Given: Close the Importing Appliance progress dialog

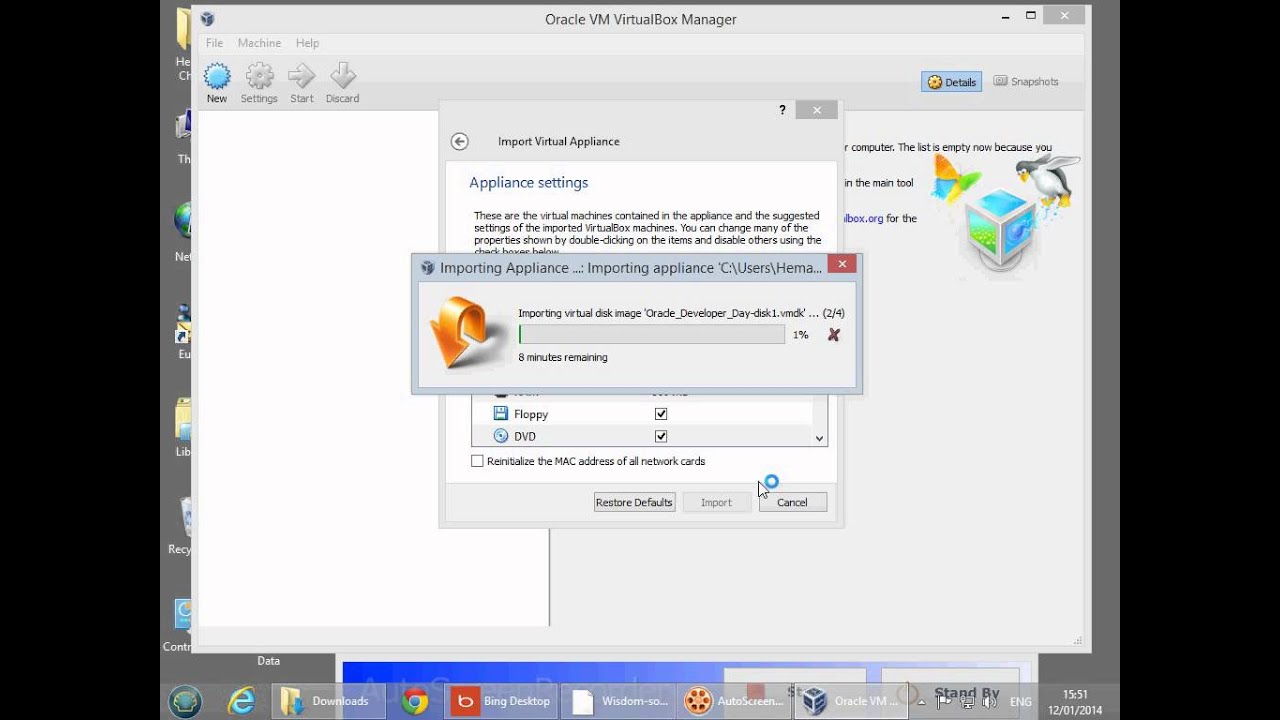Looking at the screenshot, I should (842, 265).
